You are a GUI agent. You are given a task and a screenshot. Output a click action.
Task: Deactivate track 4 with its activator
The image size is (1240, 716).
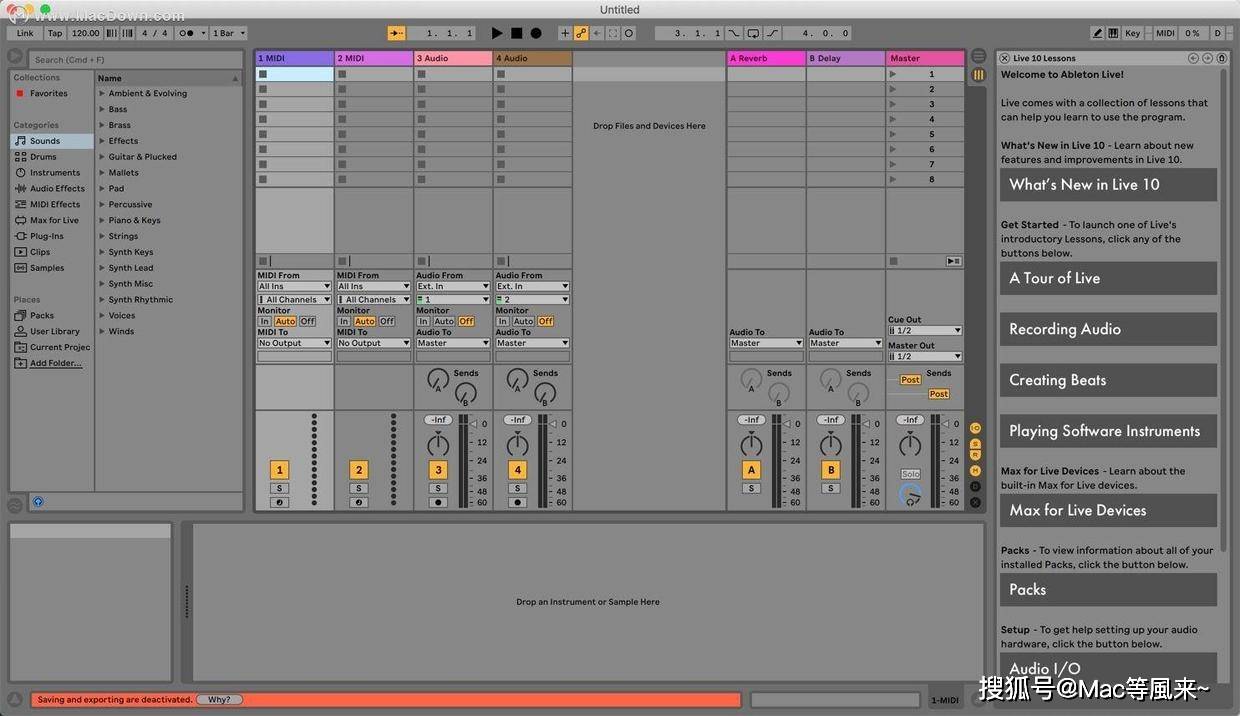(x=517, y=470)
